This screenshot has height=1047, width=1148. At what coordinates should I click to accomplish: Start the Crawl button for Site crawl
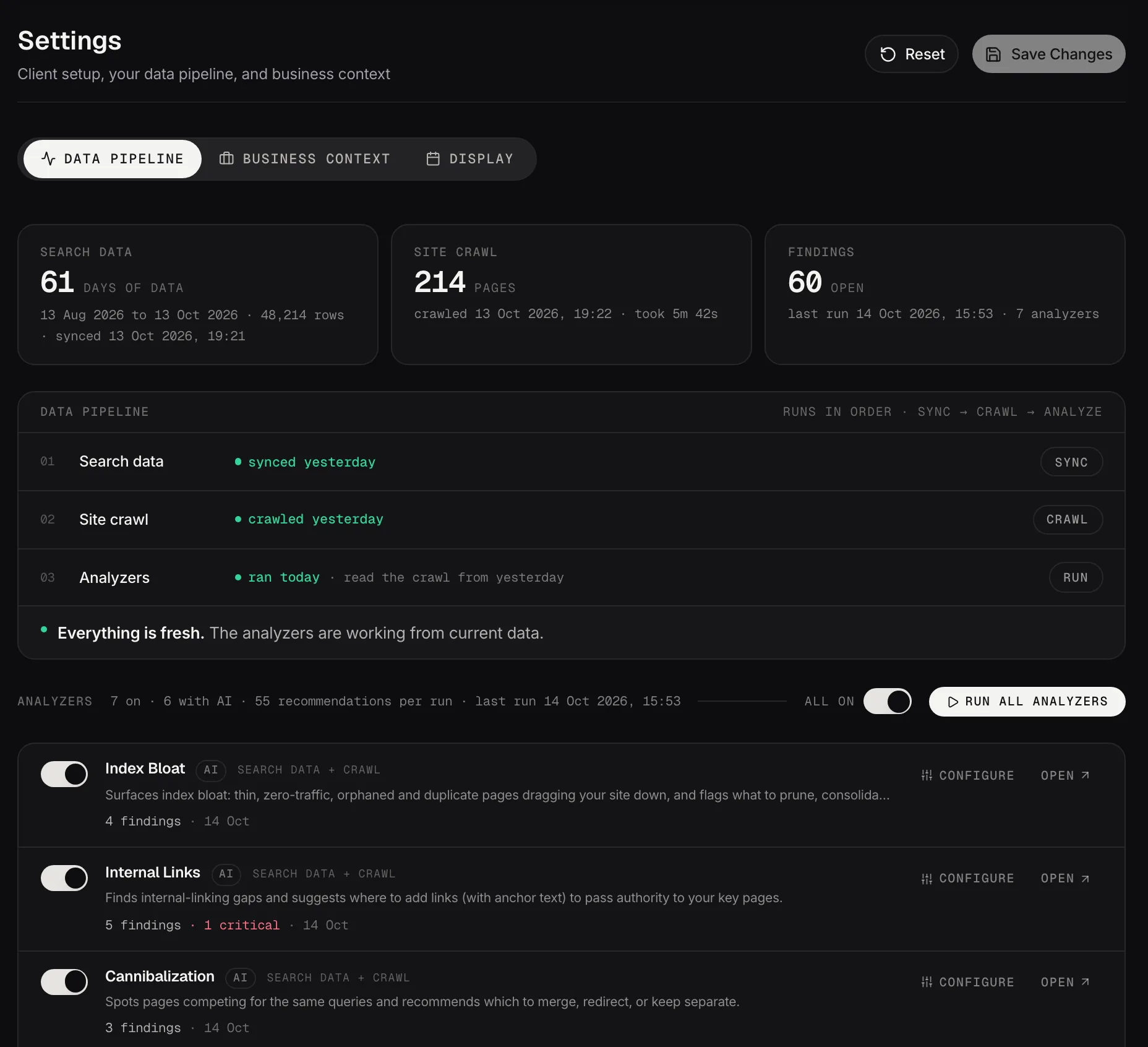(1068, 520)
